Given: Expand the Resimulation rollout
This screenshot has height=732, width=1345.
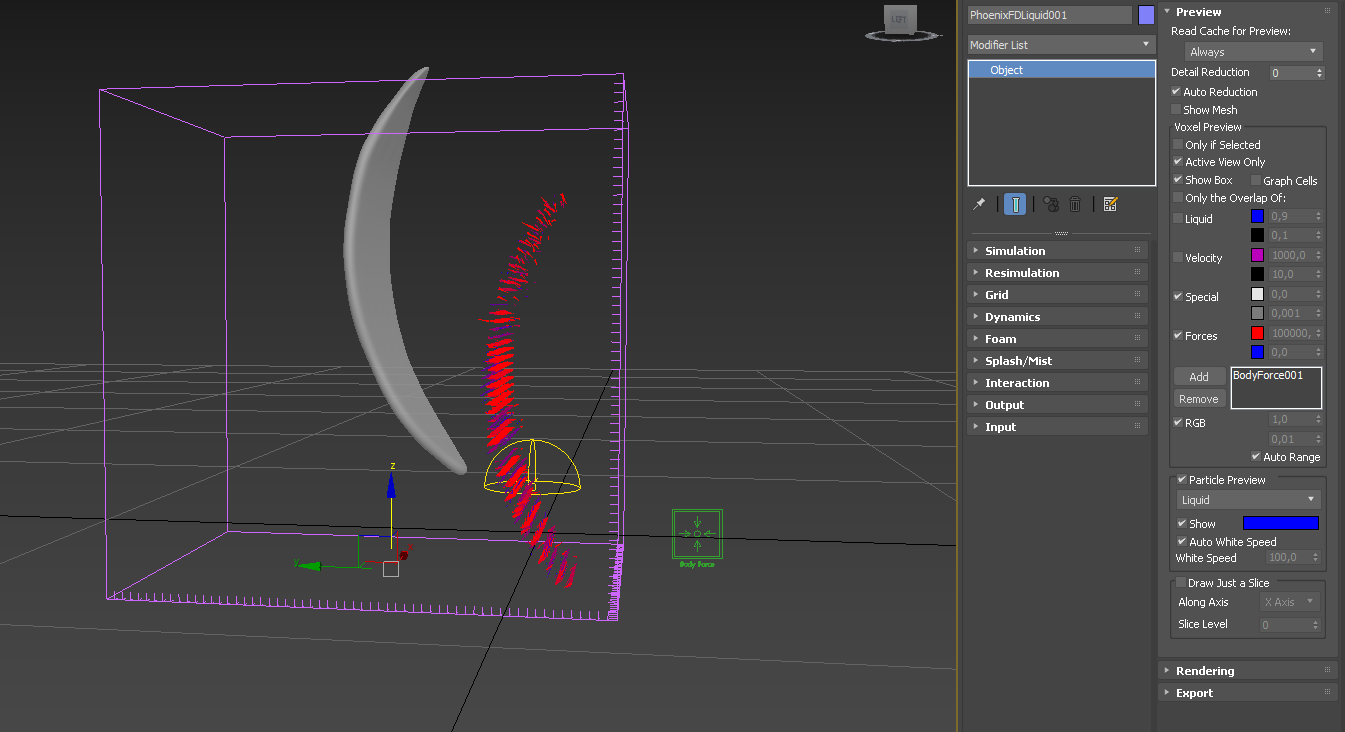Looking at the screenshot, I should tap(1058, 273).
